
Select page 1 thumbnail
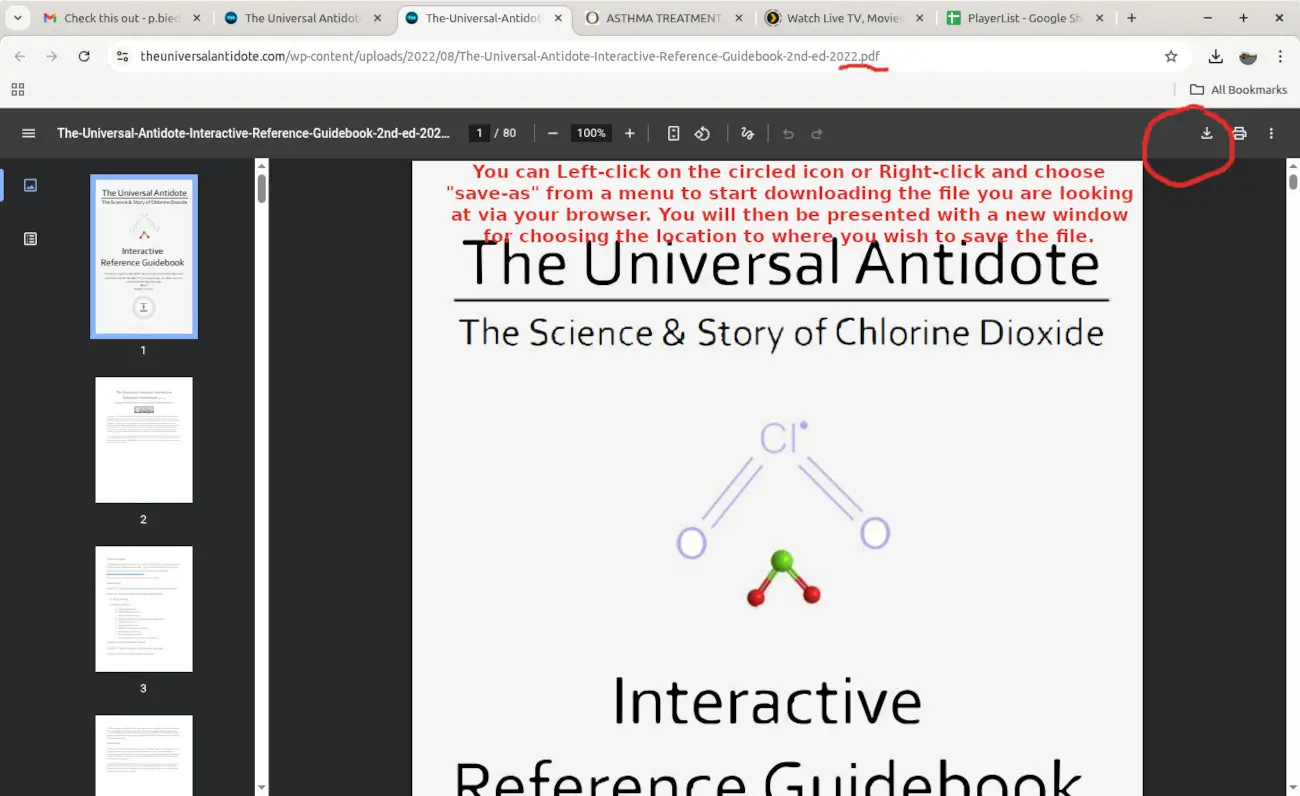coord(144,256)
